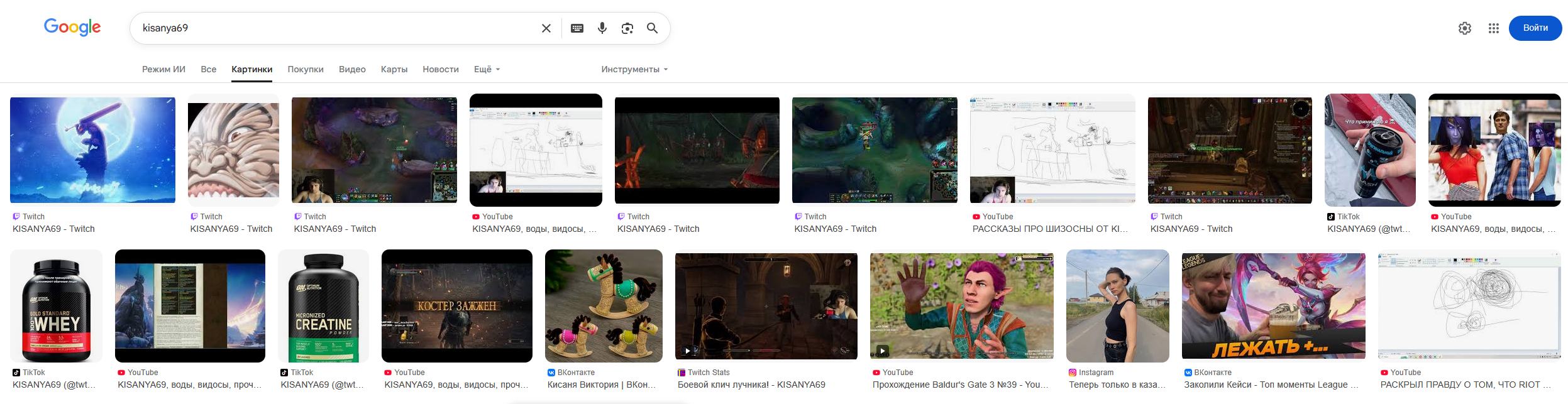
Task: Click the Войти sign-in button
Action: 1535,28
